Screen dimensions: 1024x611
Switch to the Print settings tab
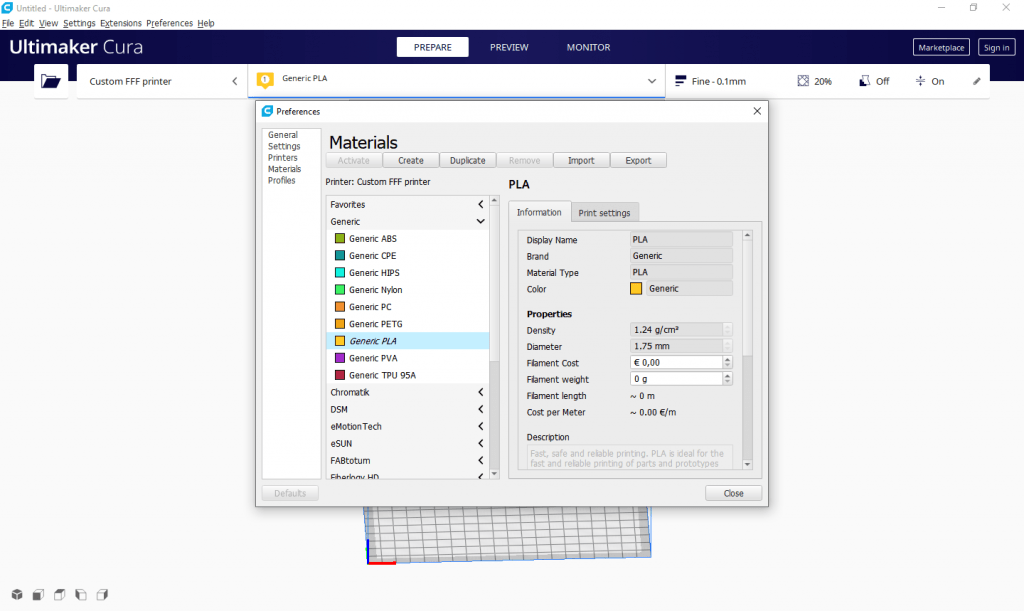[x=604, y=213]
